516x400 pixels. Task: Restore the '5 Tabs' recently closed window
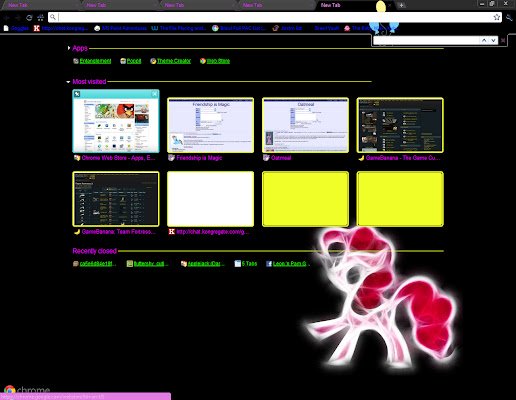click(x=246, y=264)
